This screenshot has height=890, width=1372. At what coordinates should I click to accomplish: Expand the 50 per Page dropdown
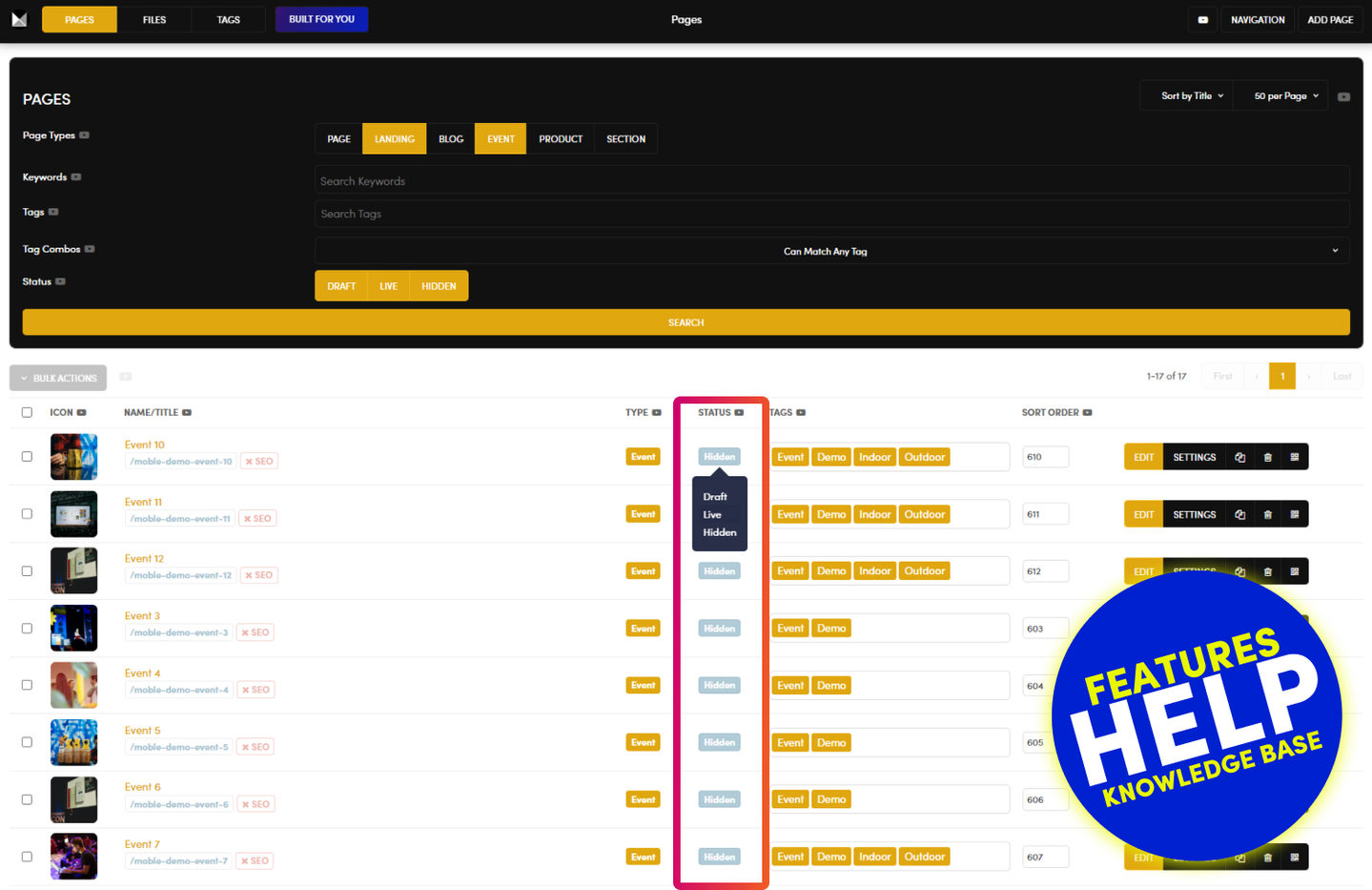coord(1285,96)
